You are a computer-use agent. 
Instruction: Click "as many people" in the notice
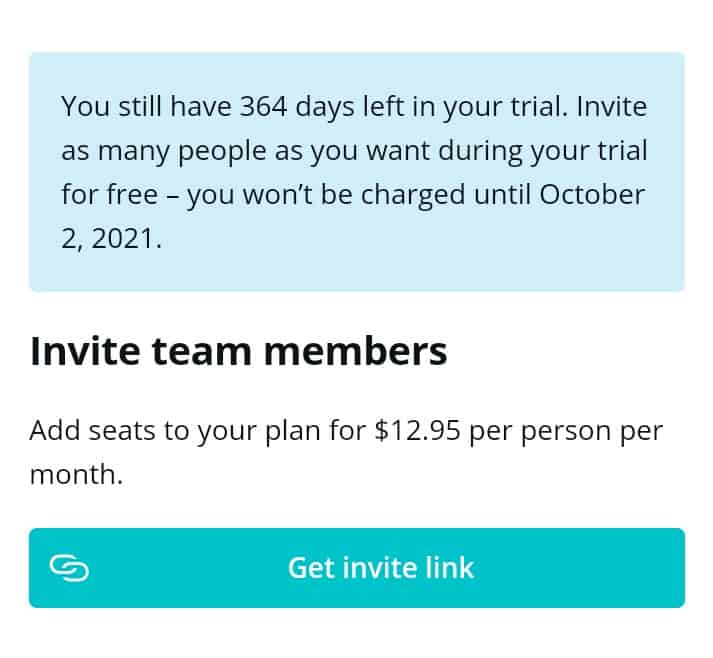coord(163,150)
